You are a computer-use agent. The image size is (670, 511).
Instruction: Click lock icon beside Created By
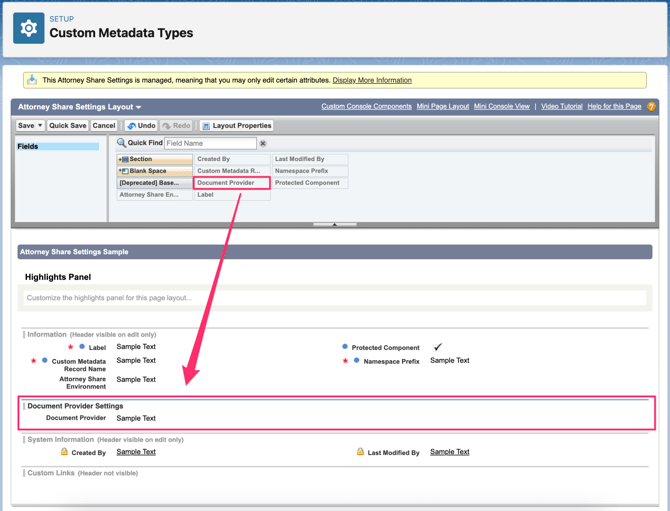pyautogui.click(x=64, y=452)
